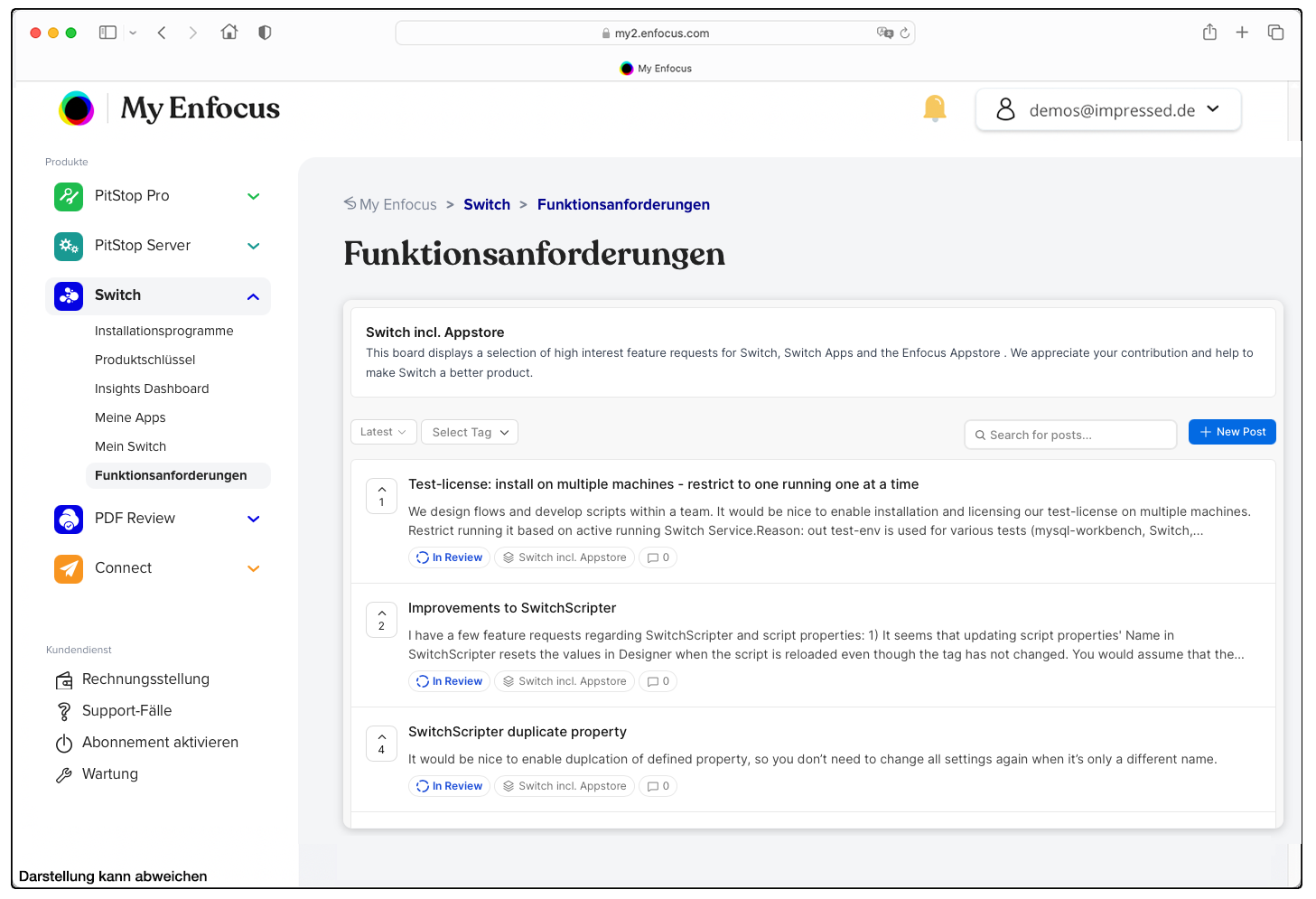Open Safari privacy shield icon
The width and height of the screenshot is (1316, 899).
point(265,33)
